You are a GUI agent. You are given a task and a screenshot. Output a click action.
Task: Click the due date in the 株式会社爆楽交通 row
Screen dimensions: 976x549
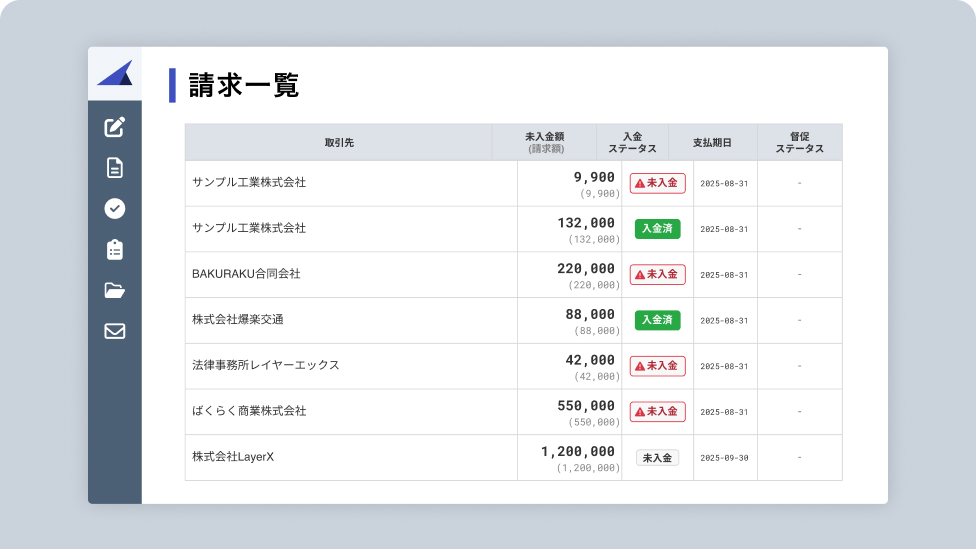pos(725,321)
